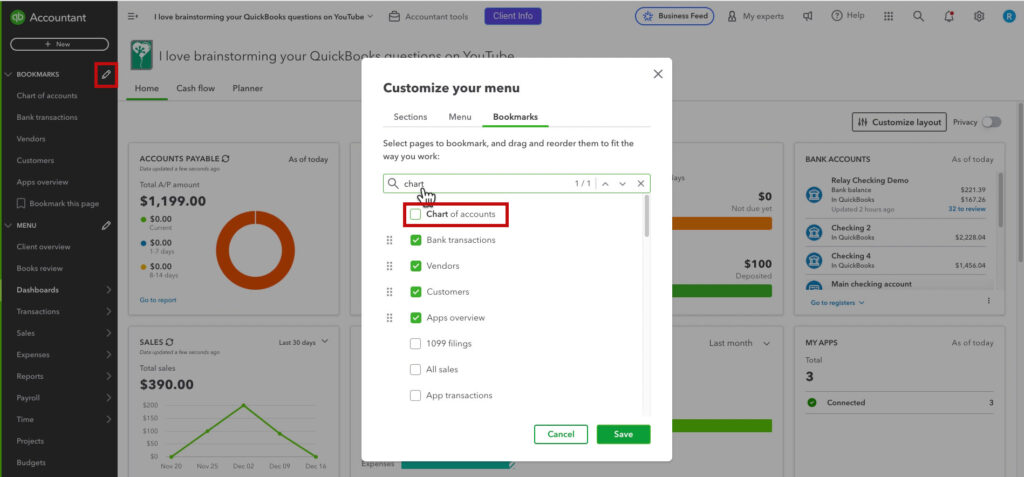Follow the 32 to review link
This screenshot has width=1024, height=477.
967,209
